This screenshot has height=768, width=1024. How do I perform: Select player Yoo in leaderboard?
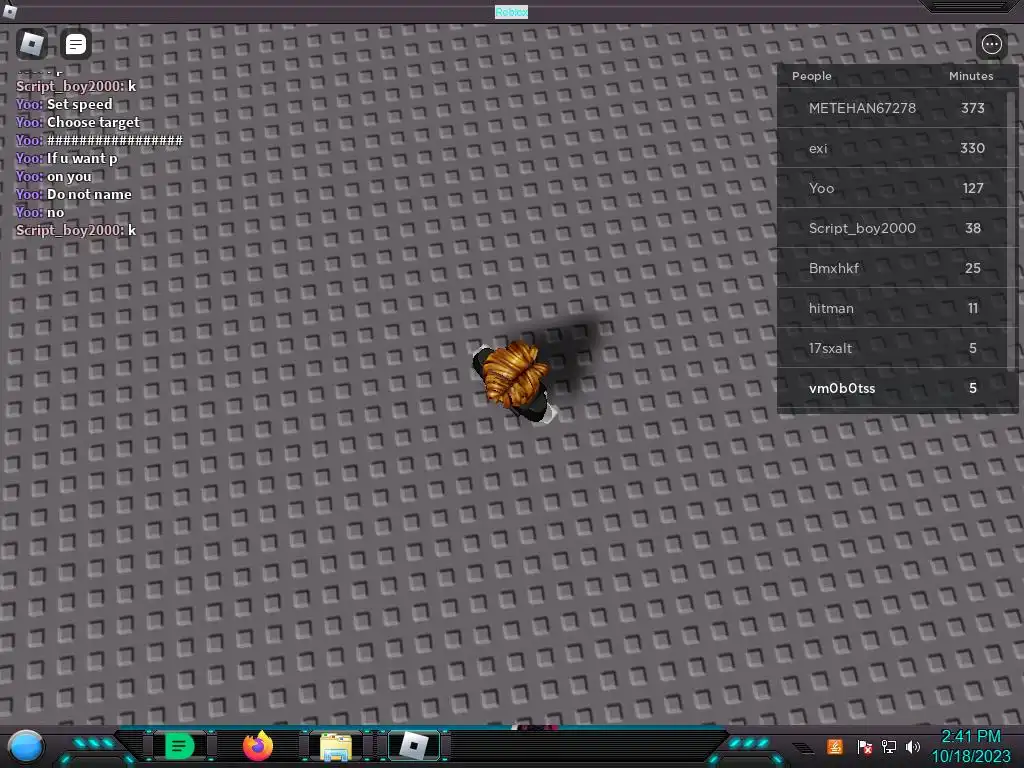(x=892, y=188)
